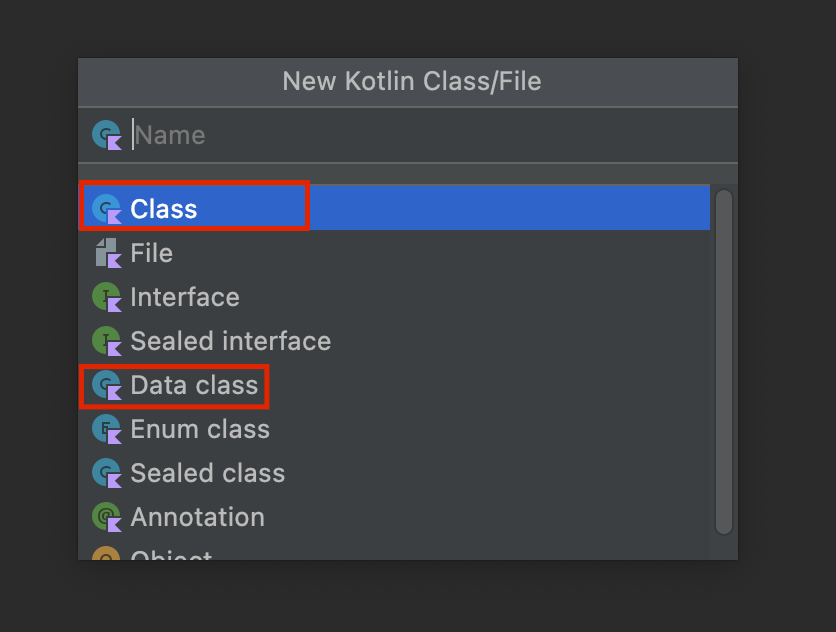Select the Enum class option
This screenshot has height=632, width=836.
[200, 429]
